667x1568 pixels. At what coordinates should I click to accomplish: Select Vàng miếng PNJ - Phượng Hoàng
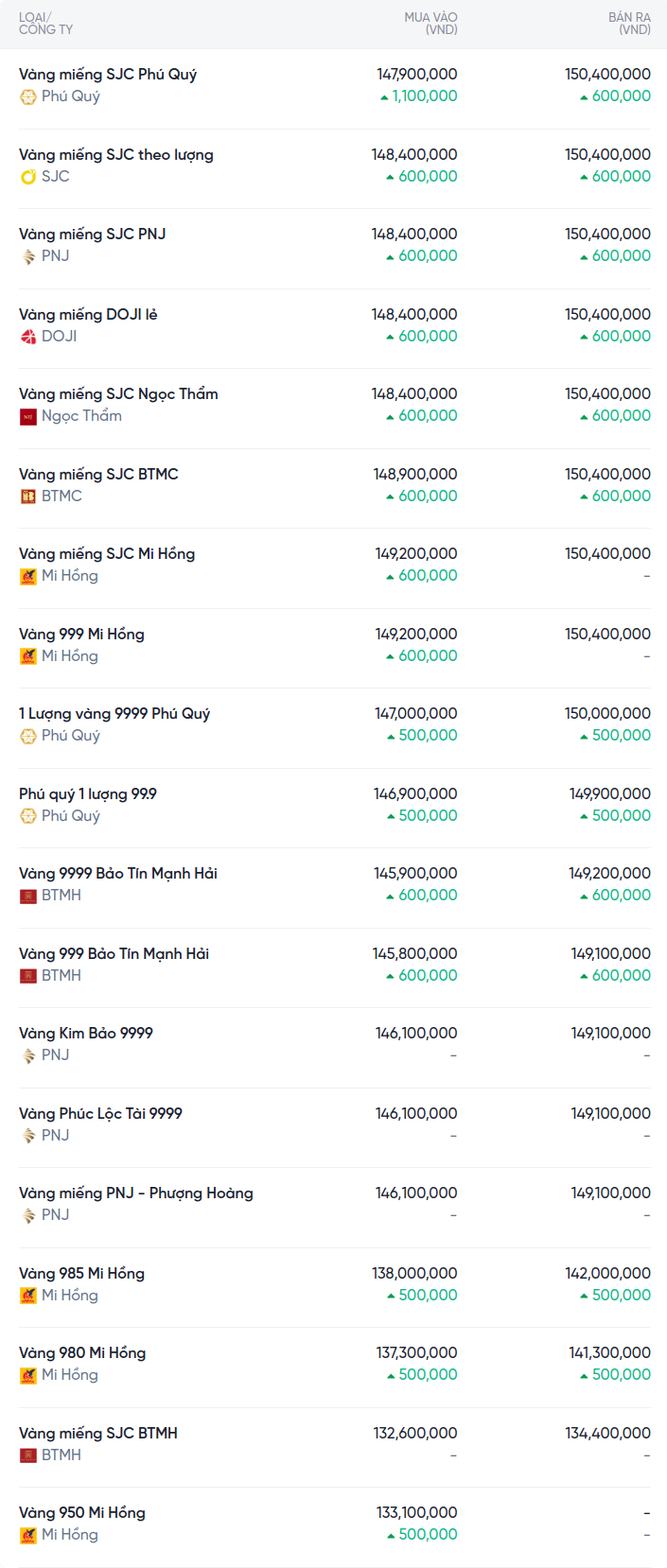(x=136, y=1193)
